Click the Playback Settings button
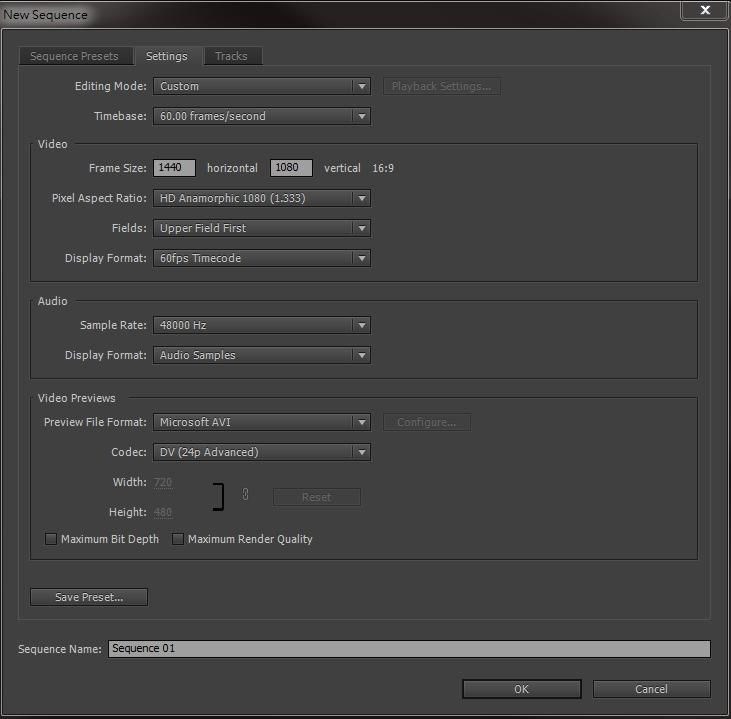Image resolution: width=731 pixels, height=719 pixels. point(441,86)
